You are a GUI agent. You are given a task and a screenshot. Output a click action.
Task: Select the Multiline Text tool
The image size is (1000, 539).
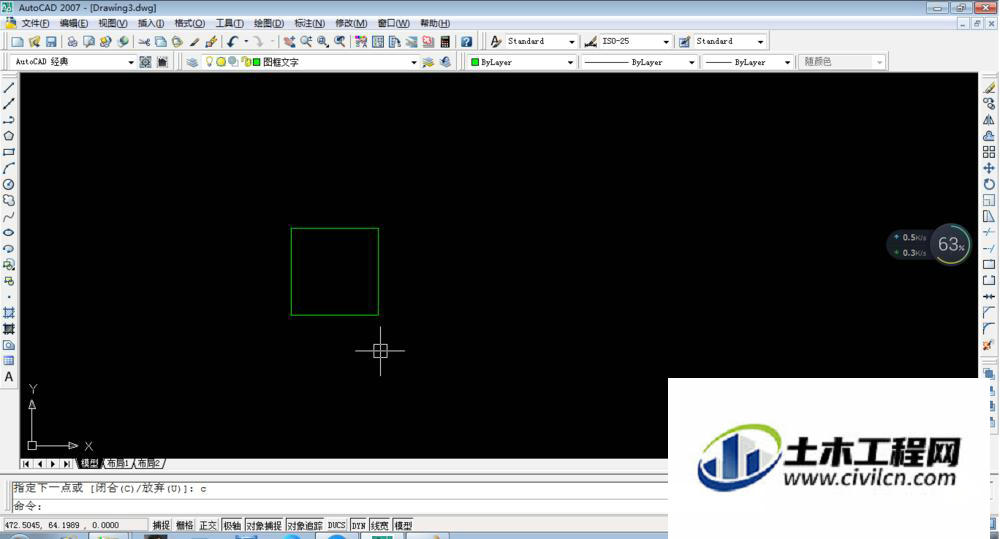[x=9, y=377]
